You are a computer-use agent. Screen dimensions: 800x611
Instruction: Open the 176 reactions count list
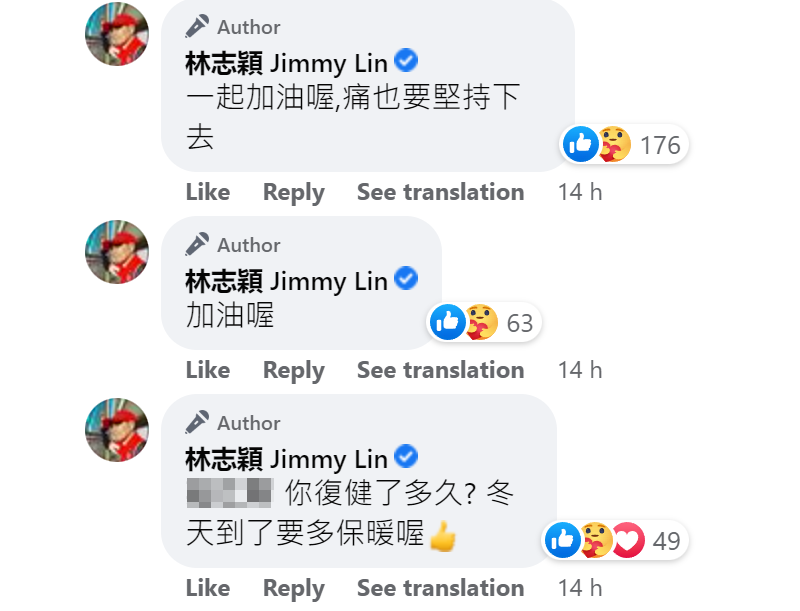(x=660, y=145)
